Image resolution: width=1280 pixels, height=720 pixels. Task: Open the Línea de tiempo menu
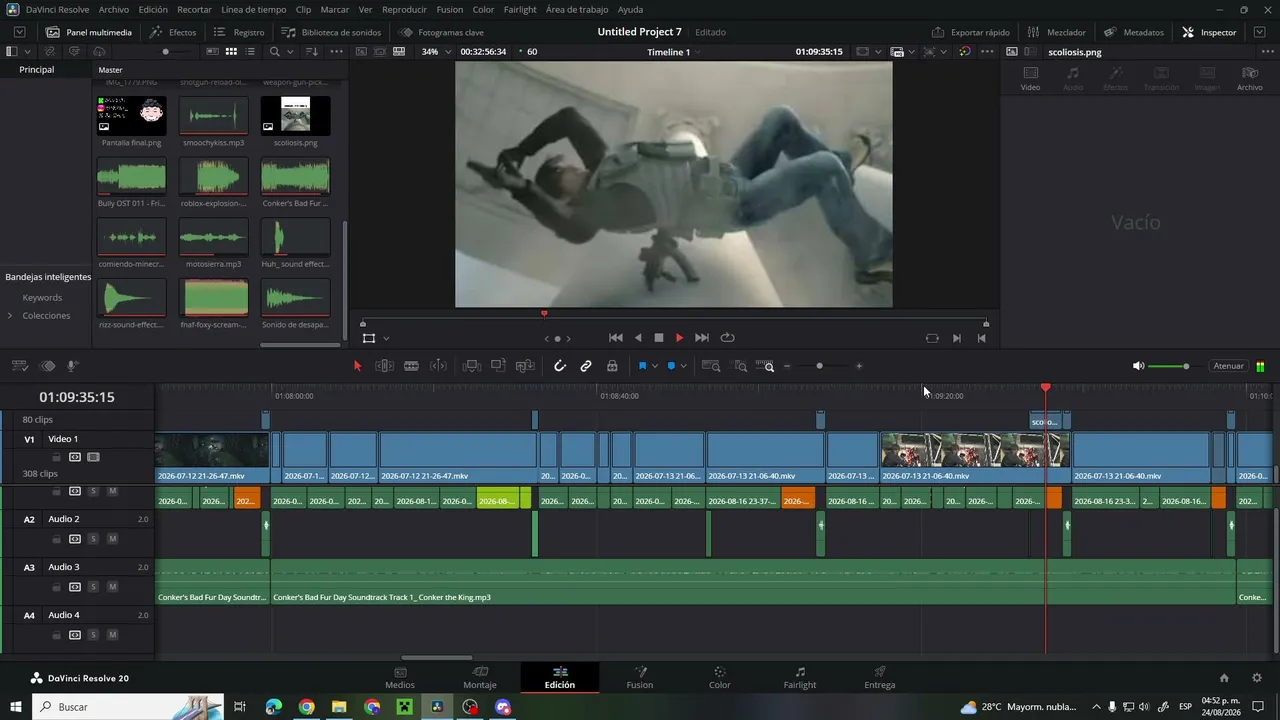tap(253, 9)
